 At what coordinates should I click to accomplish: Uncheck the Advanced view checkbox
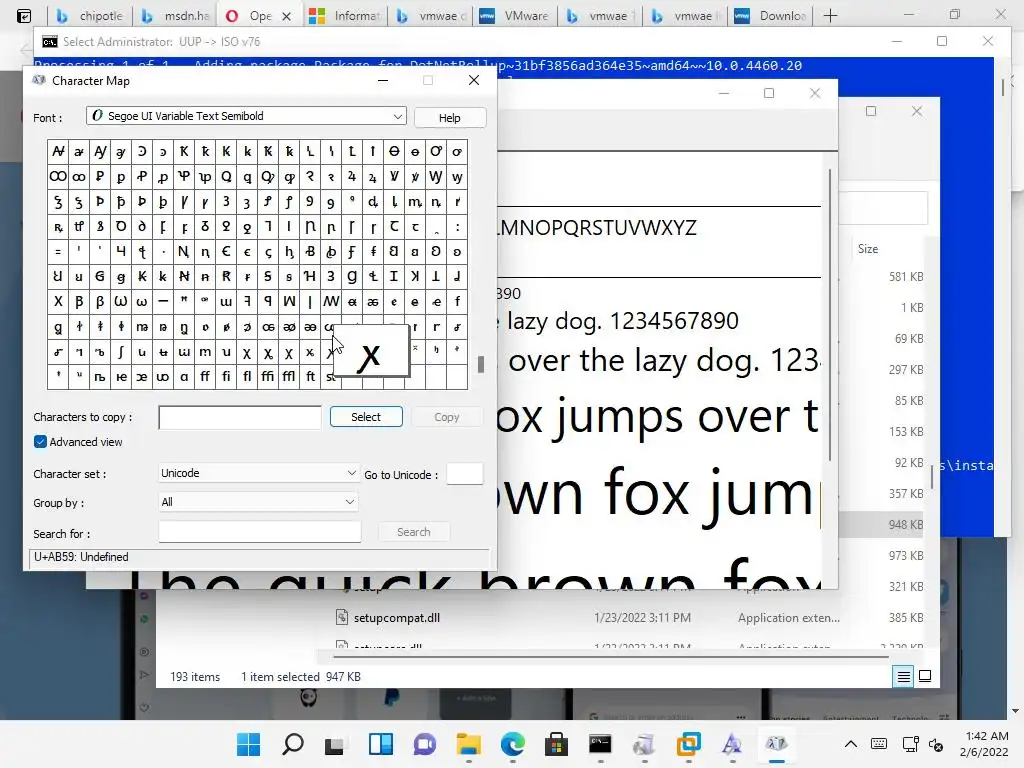click(40, 442)
